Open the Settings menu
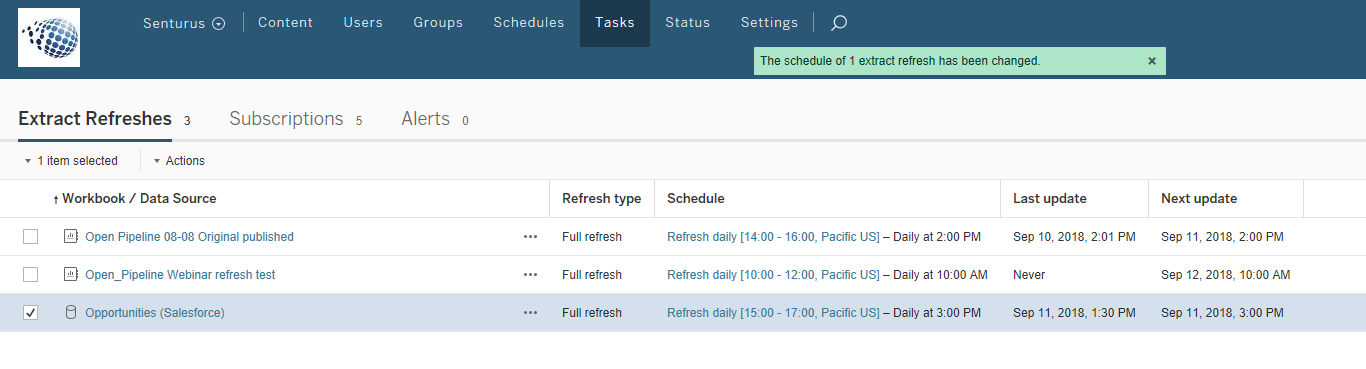 click(769, 22)
